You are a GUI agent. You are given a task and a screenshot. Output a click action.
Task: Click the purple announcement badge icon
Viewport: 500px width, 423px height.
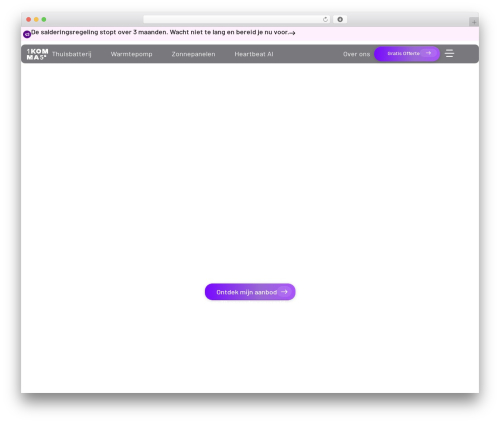(27, 34)
